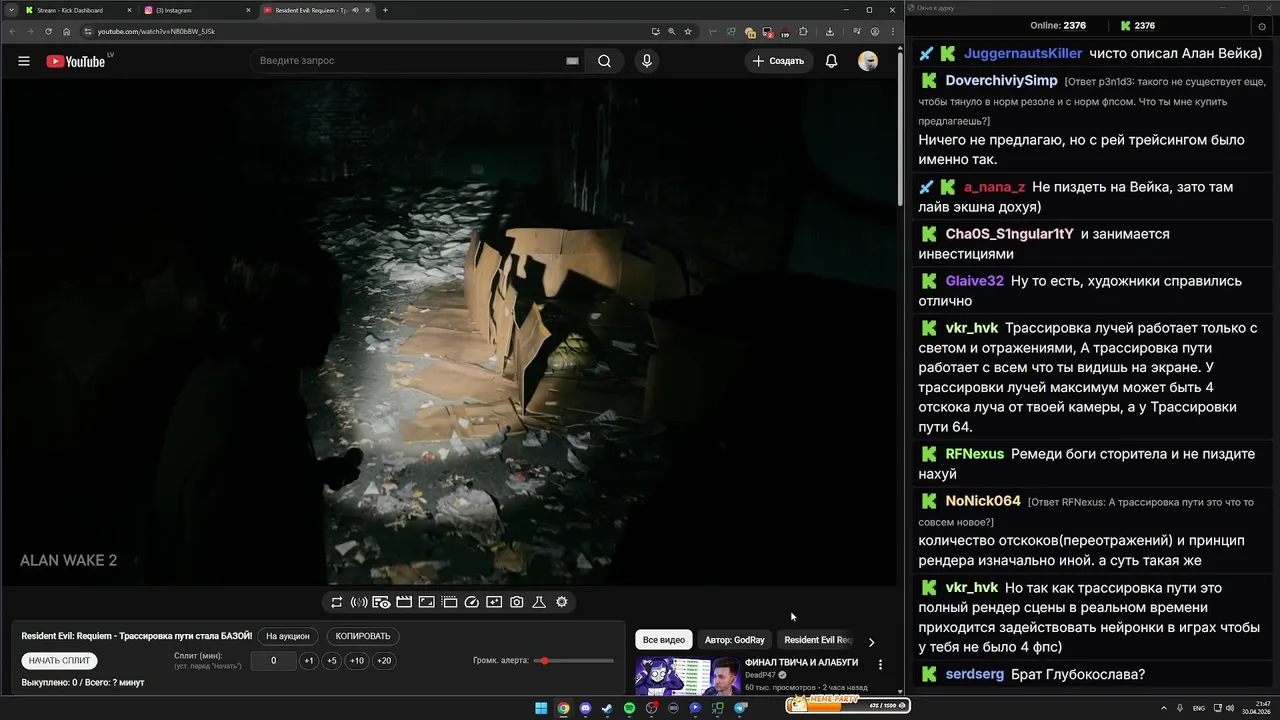Click username a_nana_z in chat
This screenshot has height=720, width=1280.
pos(994,187)
